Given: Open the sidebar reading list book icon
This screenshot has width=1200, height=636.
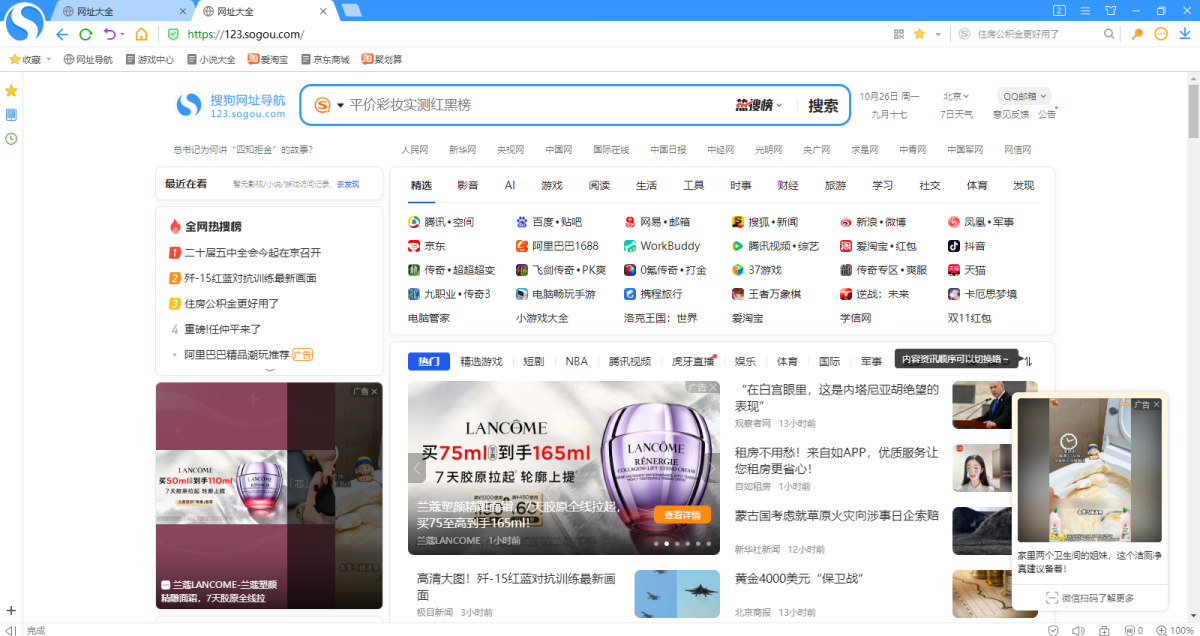Looking at the screenshot, I should click(x=11, y=115).
